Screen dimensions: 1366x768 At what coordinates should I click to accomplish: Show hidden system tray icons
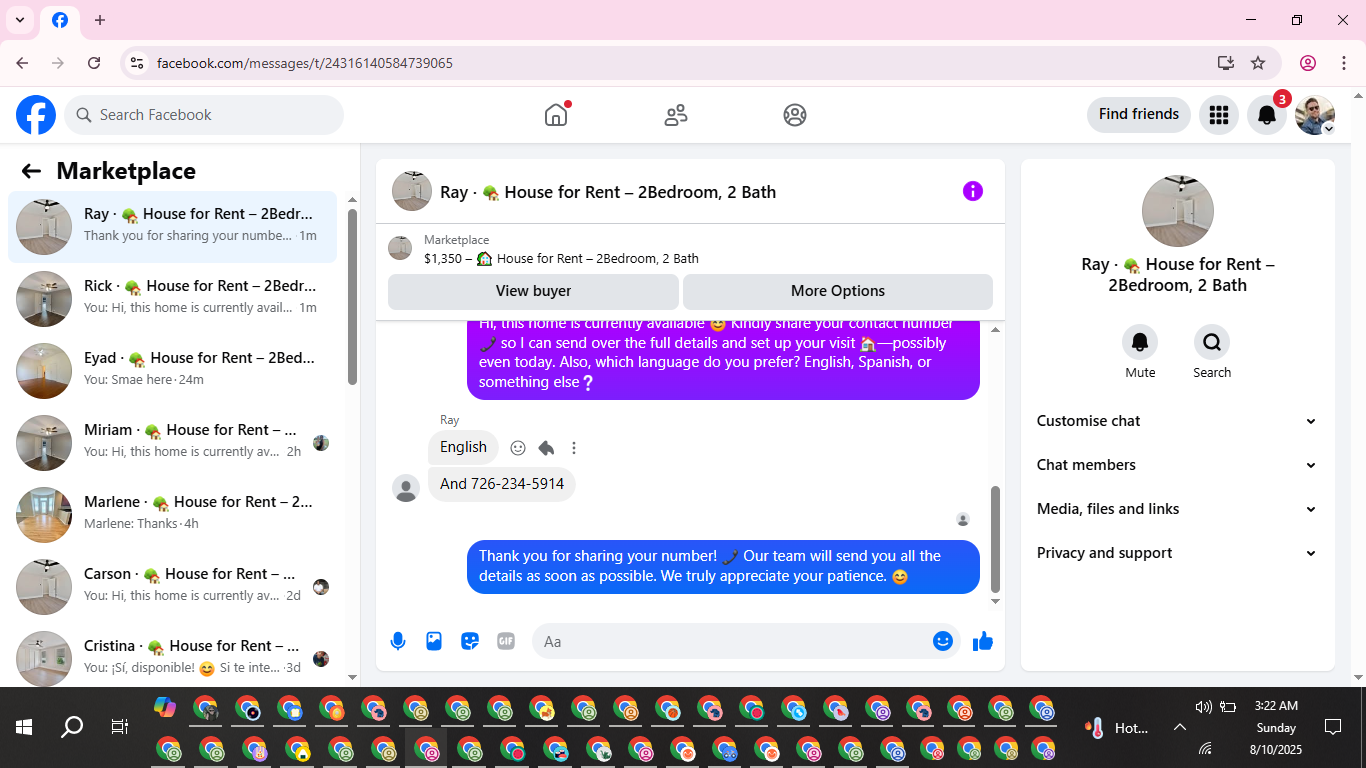click(x=1180, y=728)
